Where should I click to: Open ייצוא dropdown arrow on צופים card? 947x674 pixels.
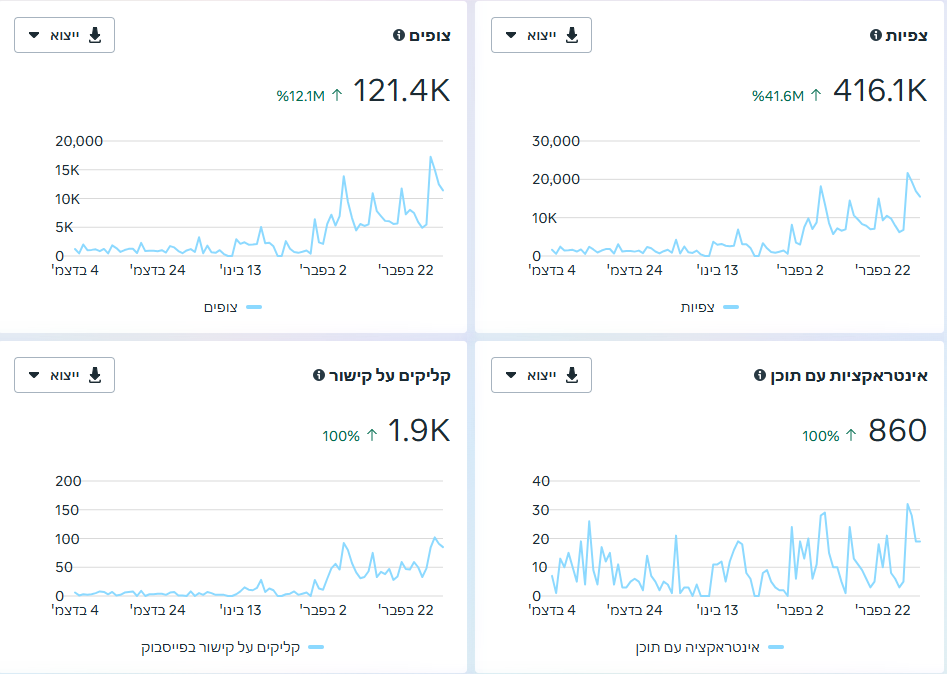(34, 35)
